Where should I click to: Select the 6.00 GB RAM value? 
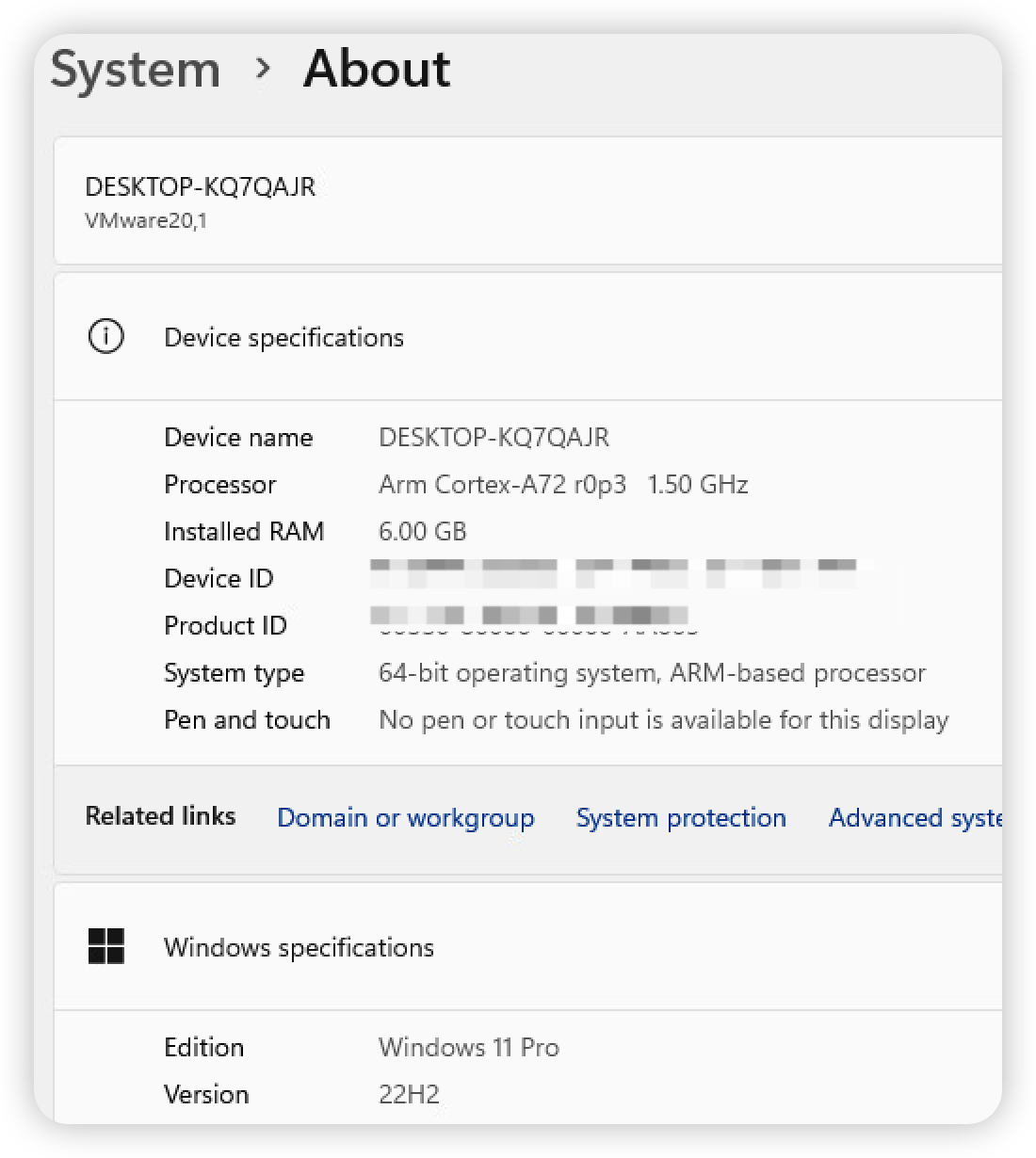click(x=423, y=531)
